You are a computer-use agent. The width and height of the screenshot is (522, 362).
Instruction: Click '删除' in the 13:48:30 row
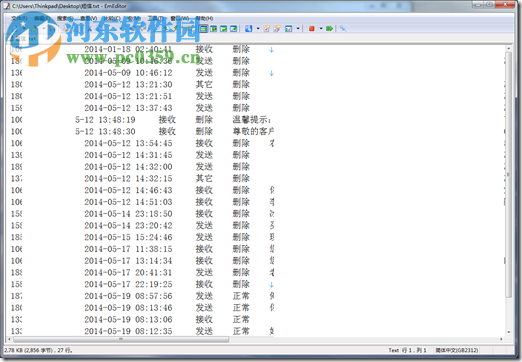point(204,131)
